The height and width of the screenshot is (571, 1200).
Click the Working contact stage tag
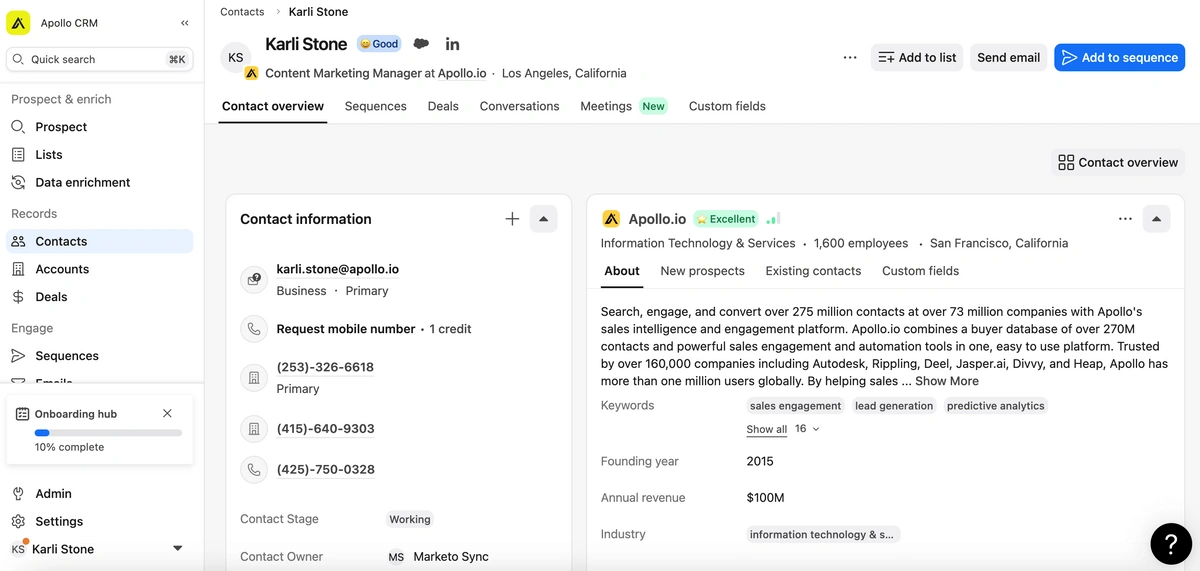410,520
